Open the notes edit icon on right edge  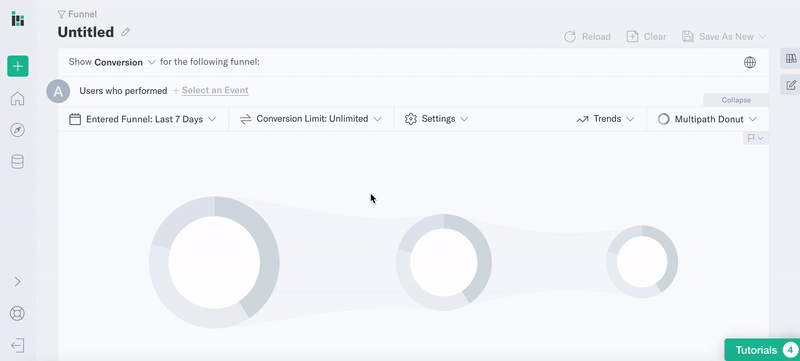pos(791,85)
